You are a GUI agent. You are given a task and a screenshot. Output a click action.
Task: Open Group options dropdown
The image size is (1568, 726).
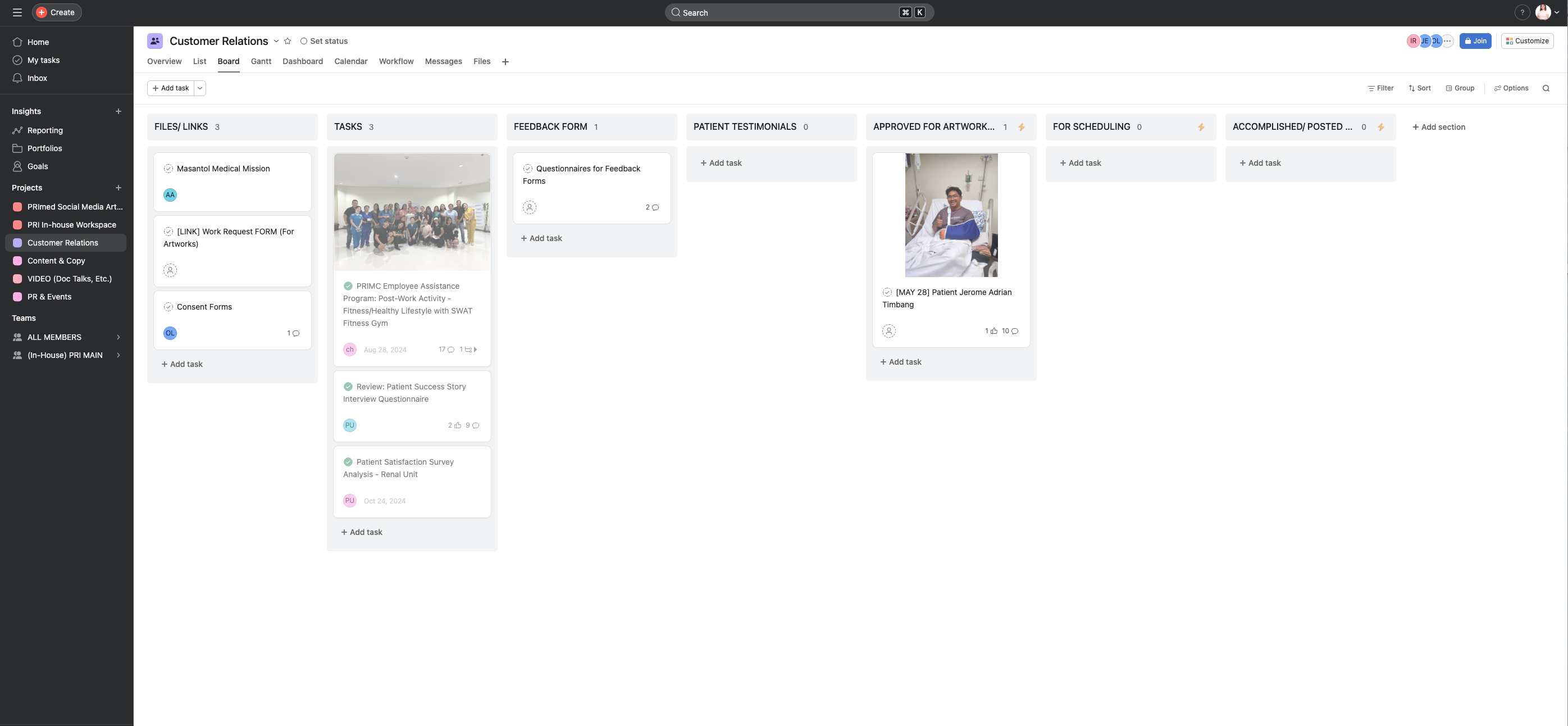(x=1460, y=88)
